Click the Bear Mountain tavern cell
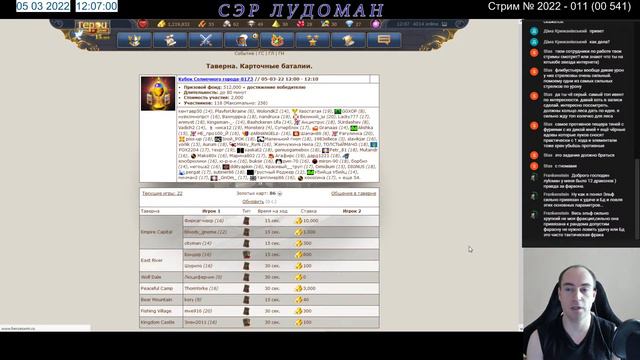 [x=161, y=300]
